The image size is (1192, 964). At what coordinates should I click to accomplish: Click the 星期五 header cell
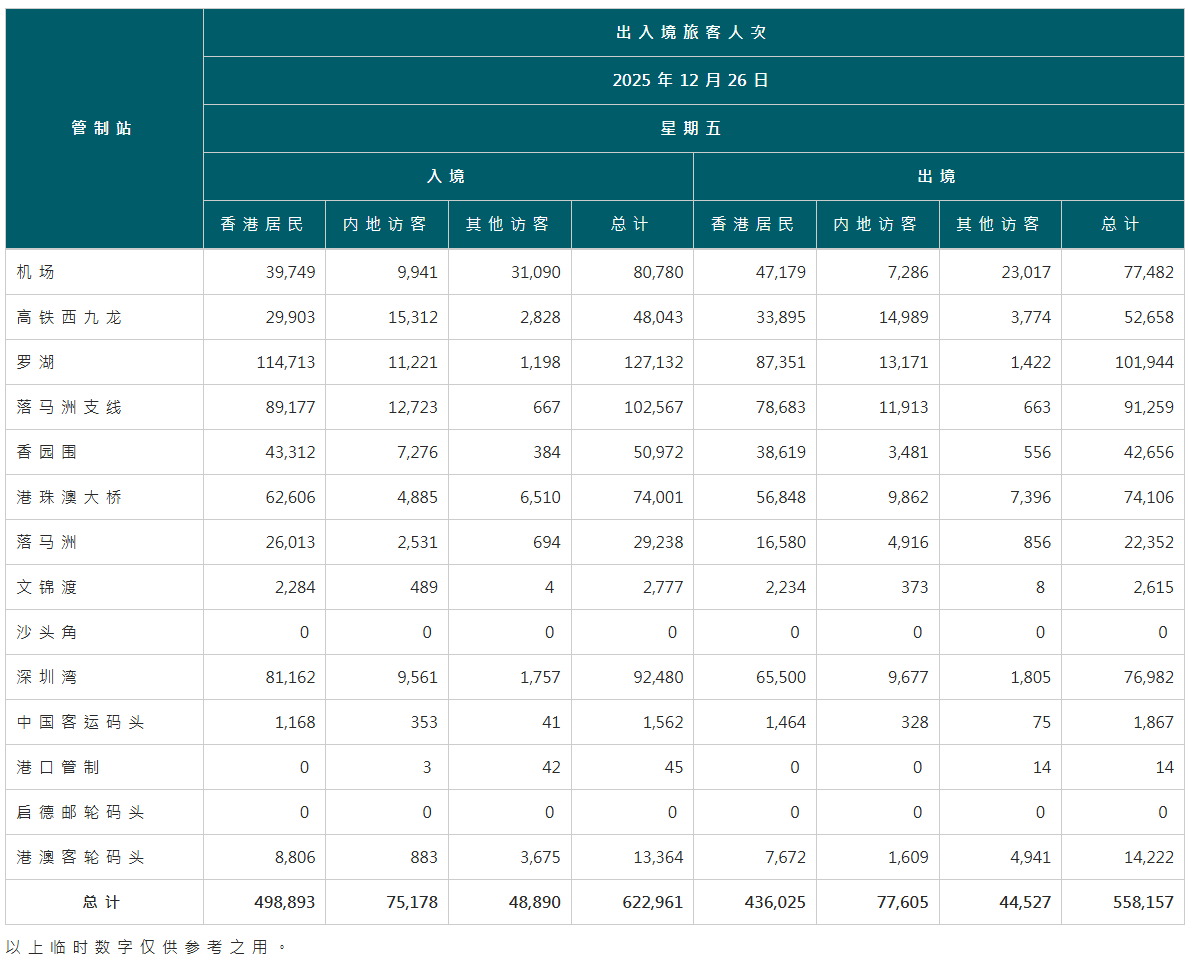click(x=692, y=128)
